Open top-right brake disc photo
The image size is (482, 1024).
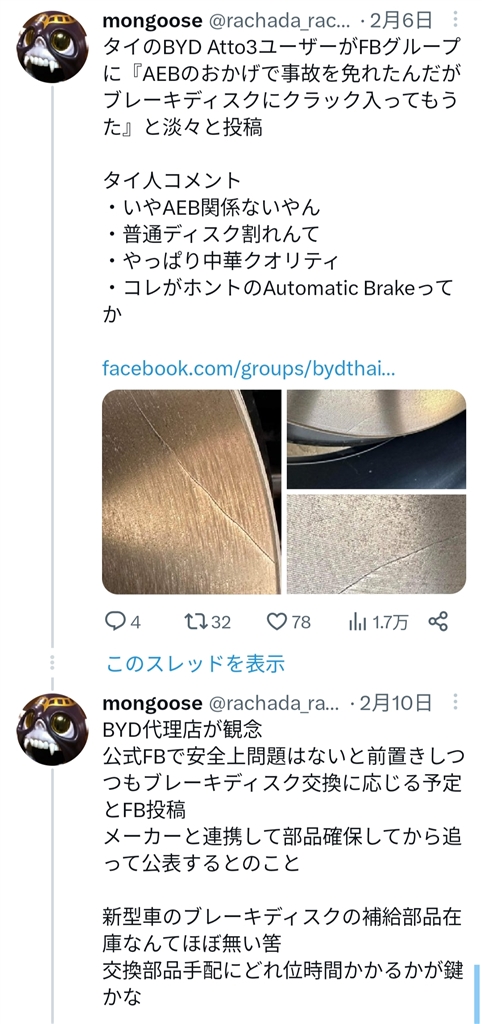tap(376, 440)
